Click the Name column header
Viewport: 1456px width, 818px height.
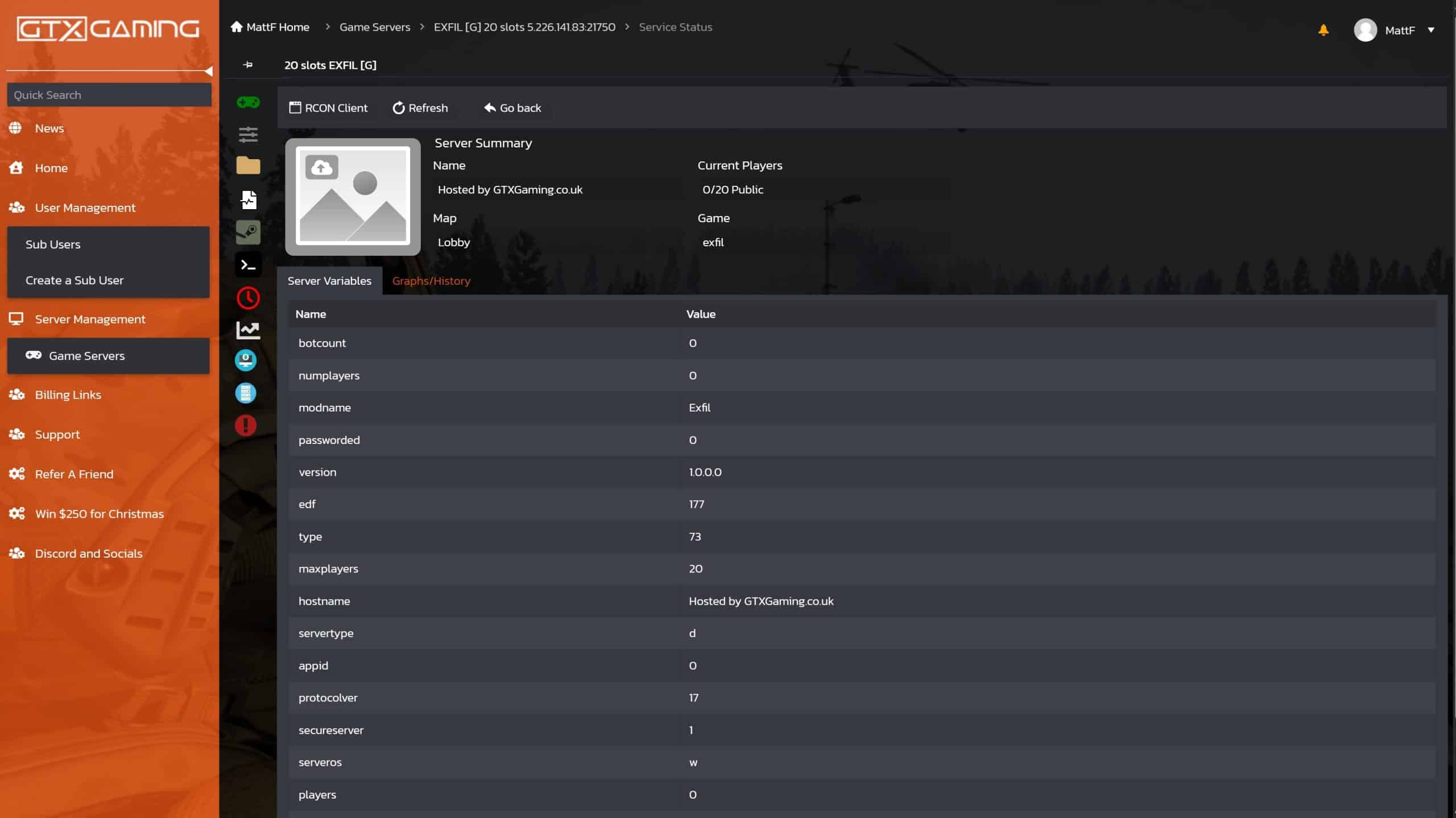[x=311, y=314]
